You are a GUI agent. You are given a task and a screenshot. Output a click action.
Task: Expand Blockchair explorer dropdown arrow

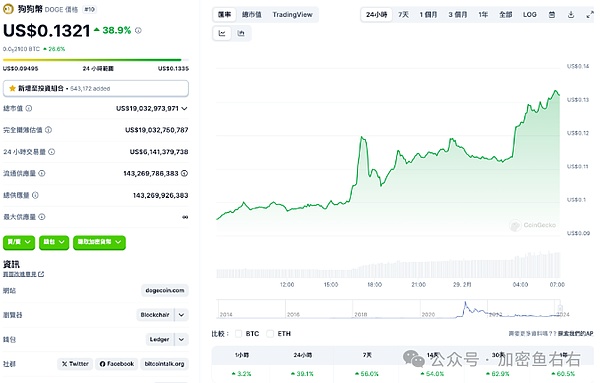[x=181, y=315]
